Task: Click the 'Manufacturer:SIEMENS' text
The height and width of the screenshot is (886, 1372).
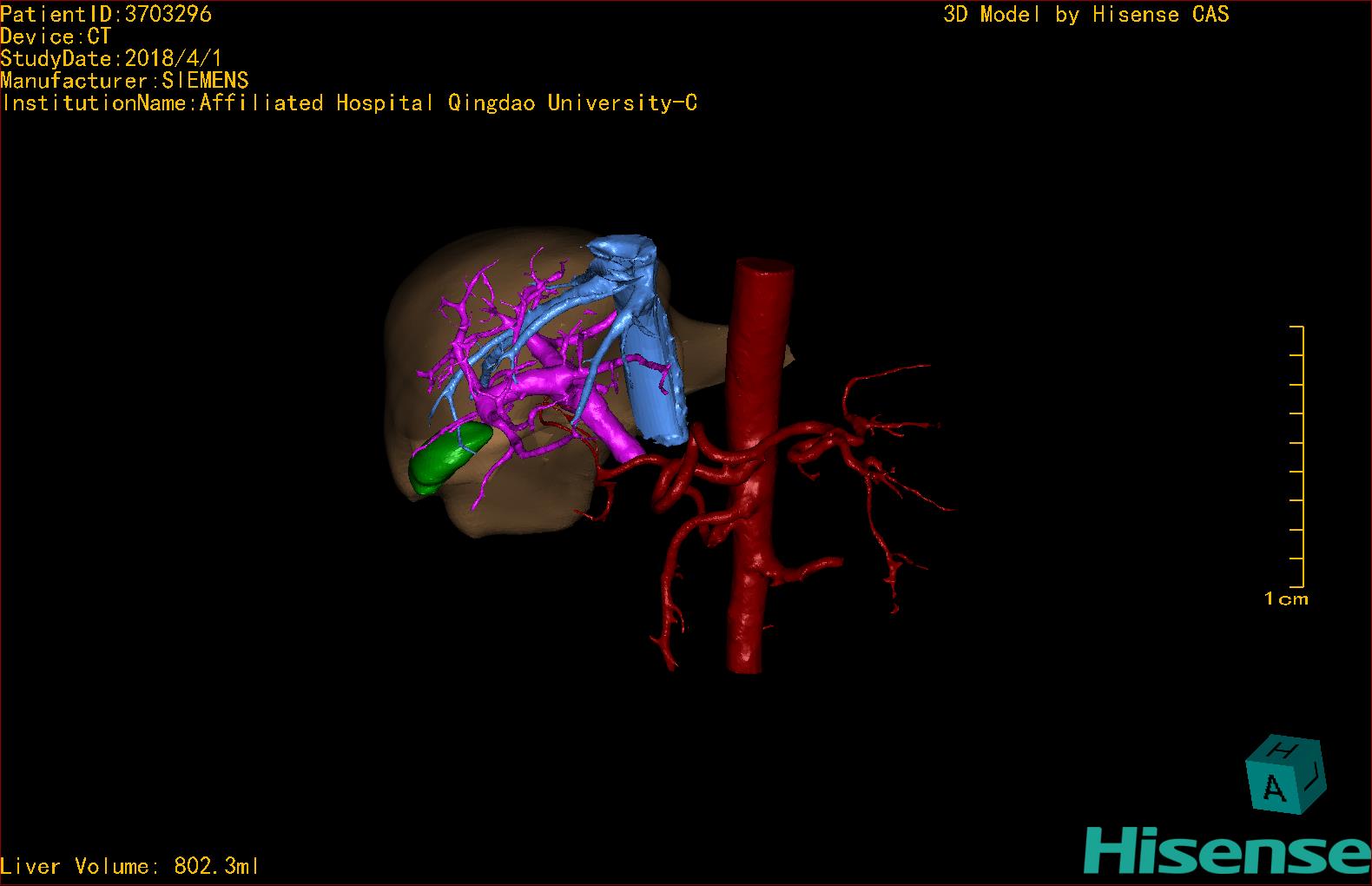Action: click(x=124, y=81)
